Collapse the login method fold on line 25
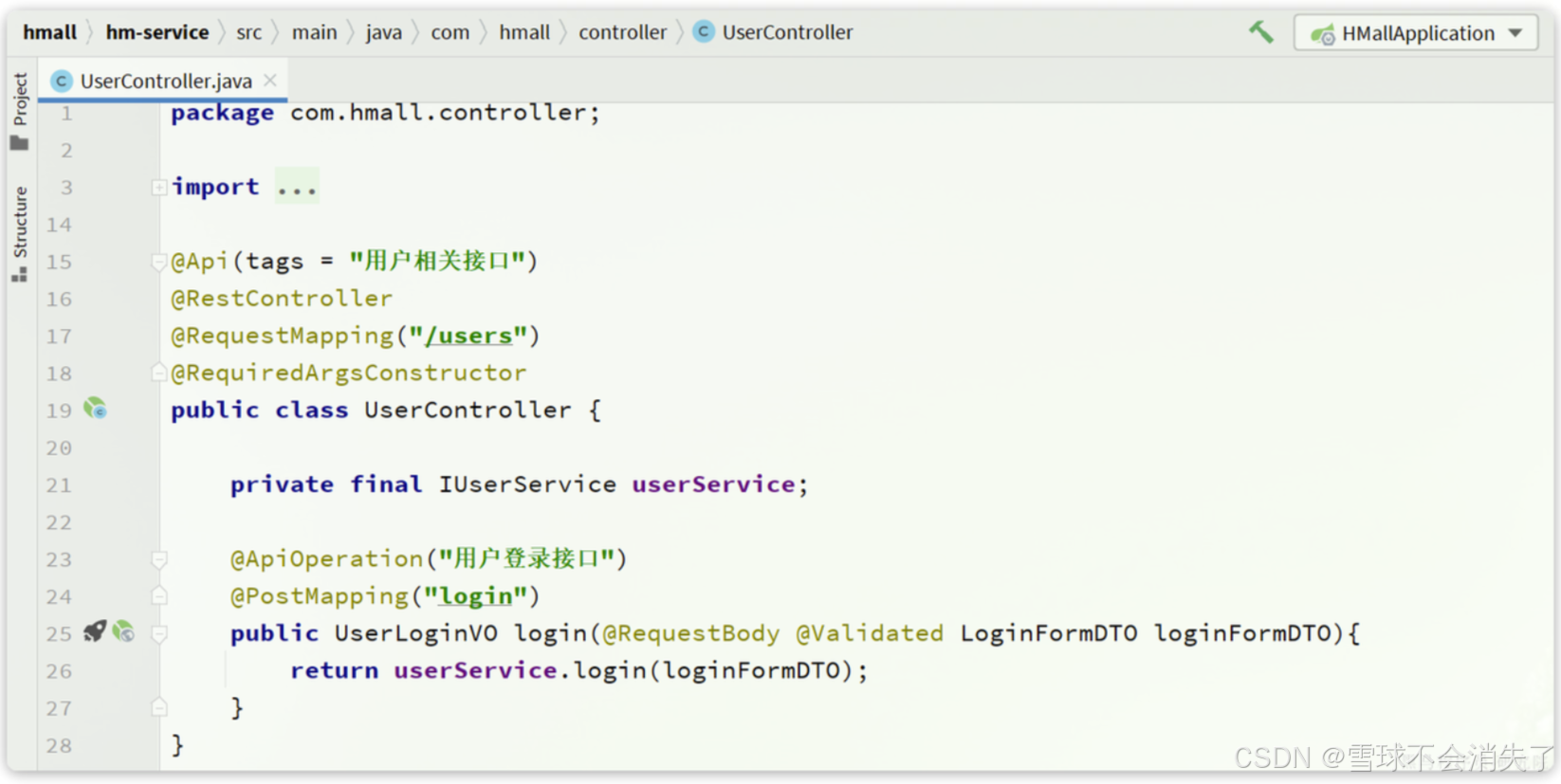 (159, 633)
